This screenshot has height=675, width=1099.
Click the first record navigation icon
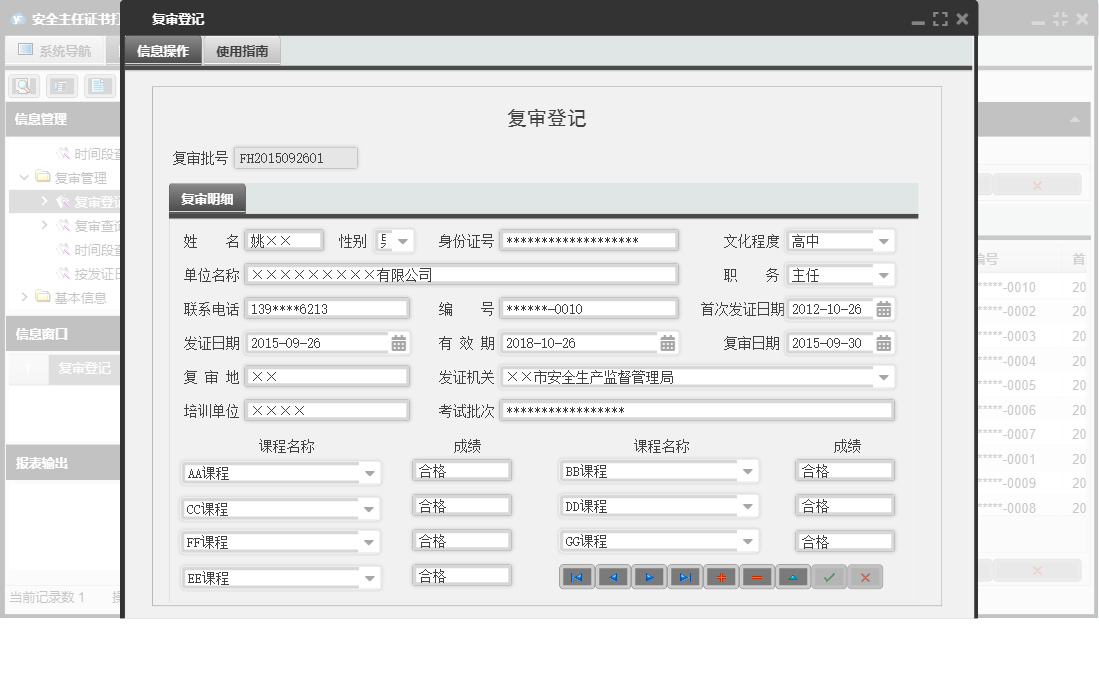[576, 577]
